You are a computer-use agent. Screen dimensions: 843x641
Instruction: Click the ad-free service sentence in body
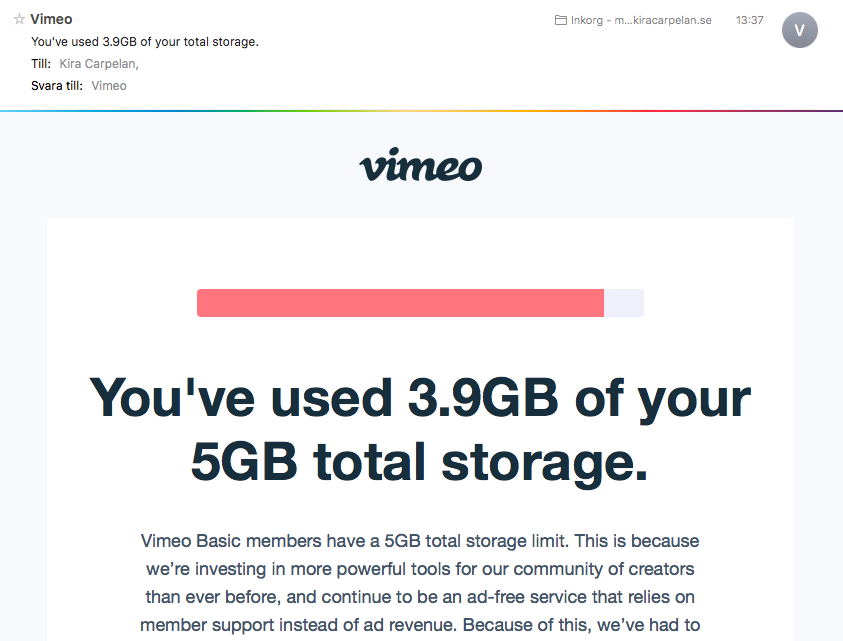point(420,597)
